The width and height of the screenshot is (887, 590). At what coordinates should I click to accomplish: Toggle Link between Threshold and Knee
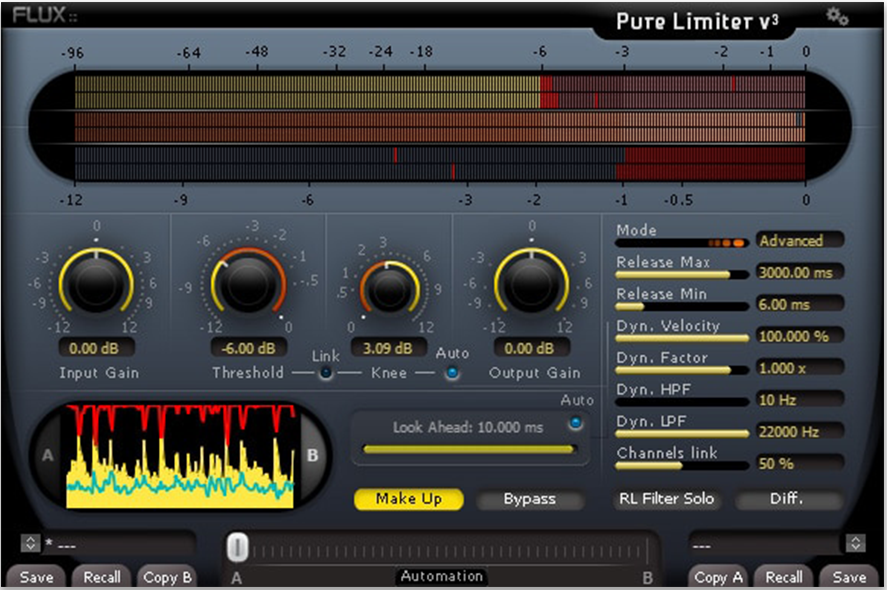pyautogui.click(x=324, y=371)
